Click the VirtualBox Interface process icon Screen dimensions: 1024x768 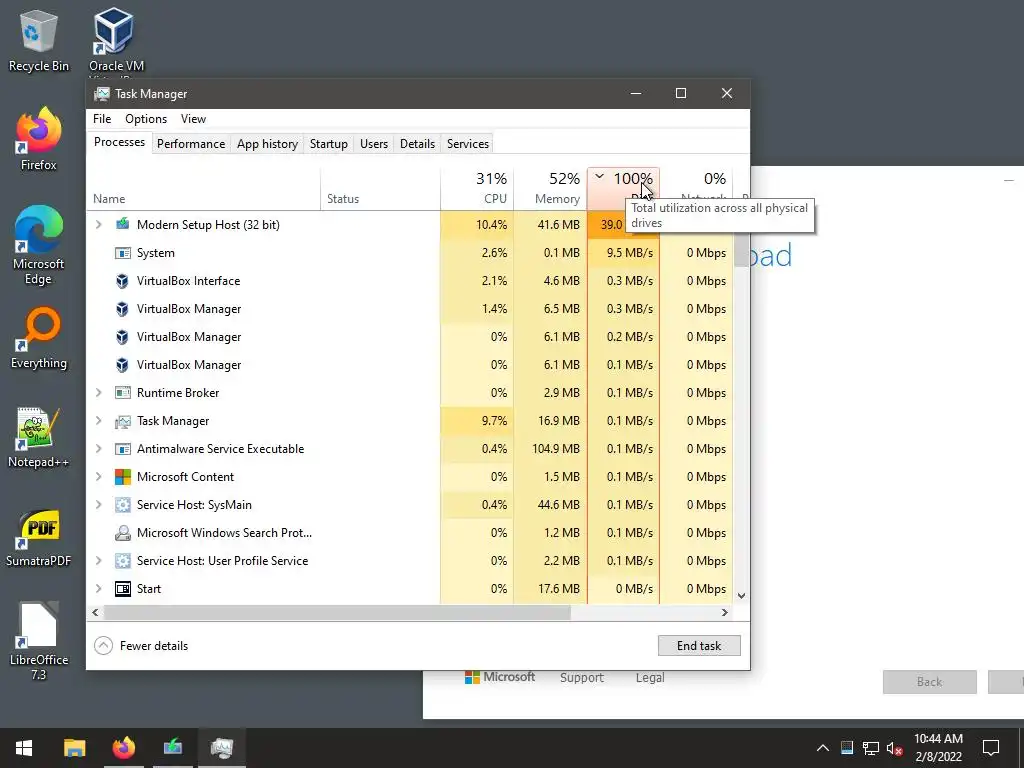122,281
